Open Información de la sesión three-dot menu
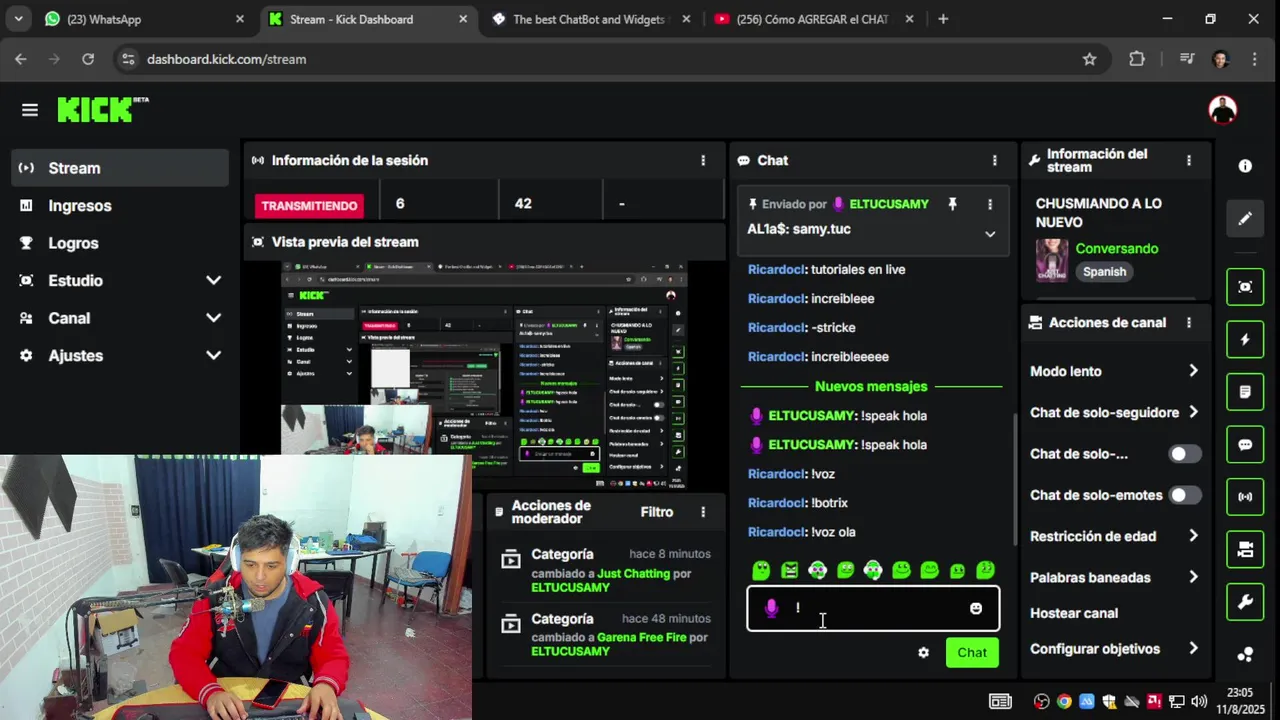Image resolution: width=1280 pixels, height=720 pixels. (703, 160)
